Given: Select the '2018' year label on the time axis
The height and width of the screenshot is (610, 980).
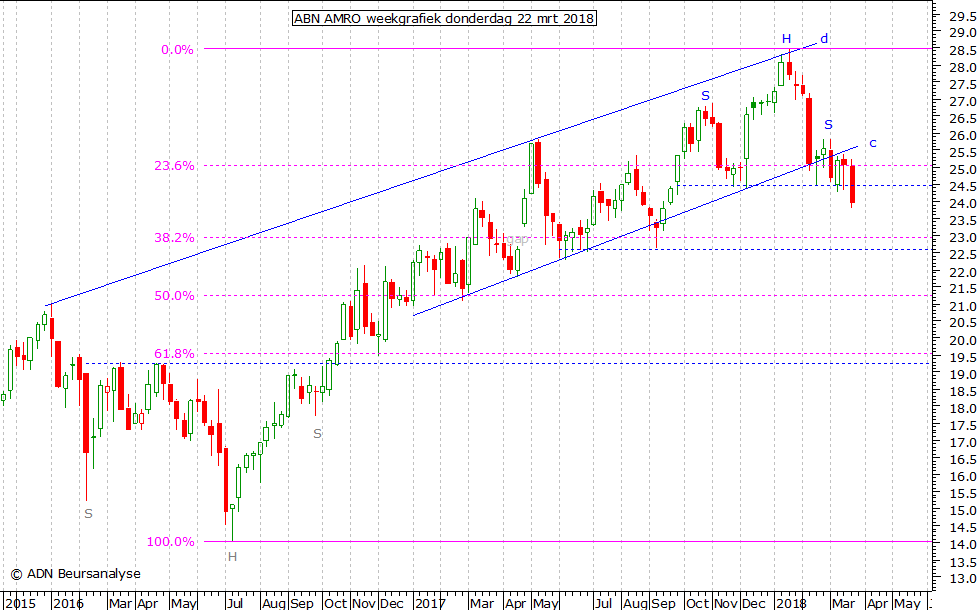Looking at the screenshot, I should pos(791,603).
